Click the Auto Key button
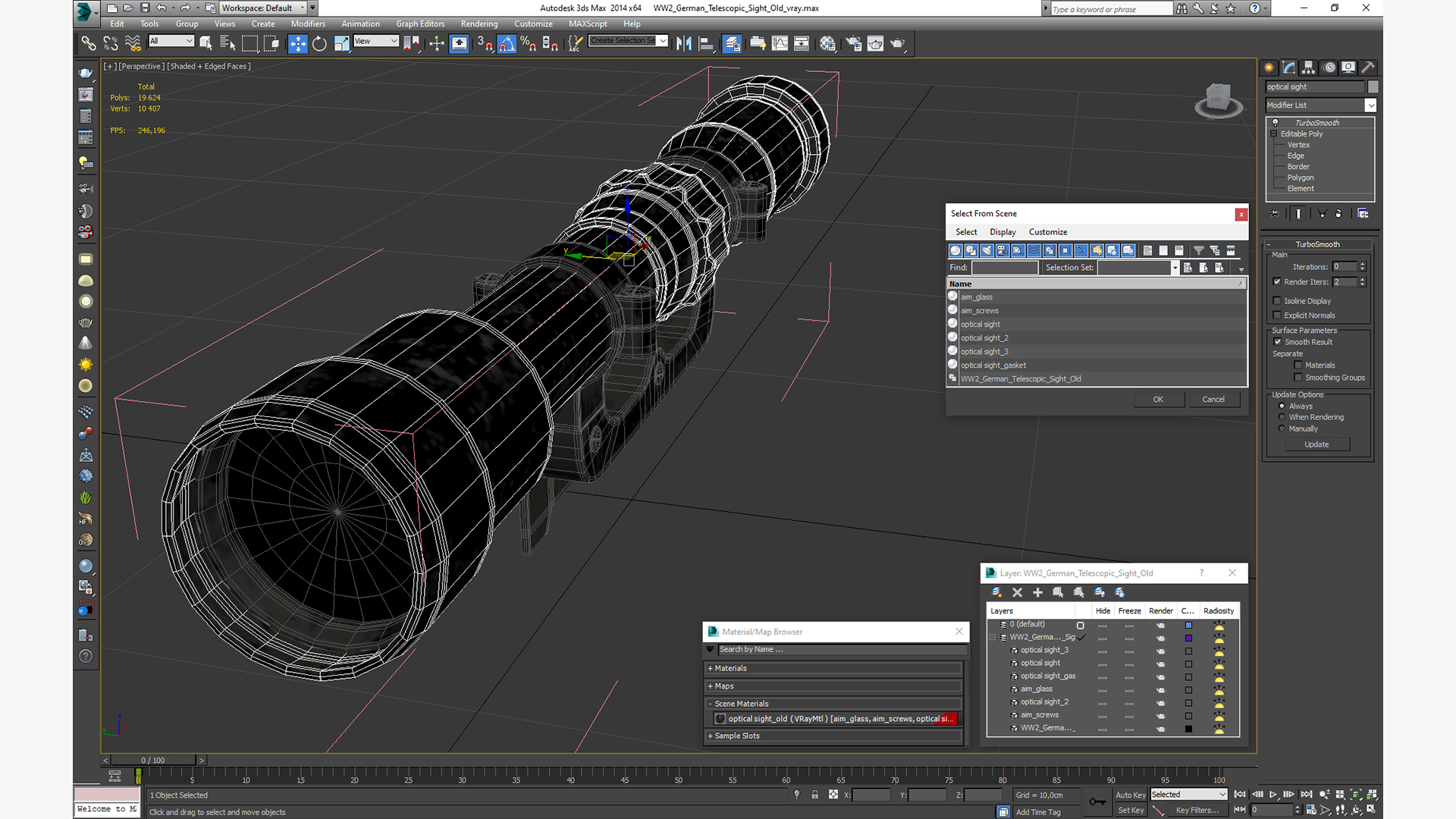 click(x=1130, y=795)
